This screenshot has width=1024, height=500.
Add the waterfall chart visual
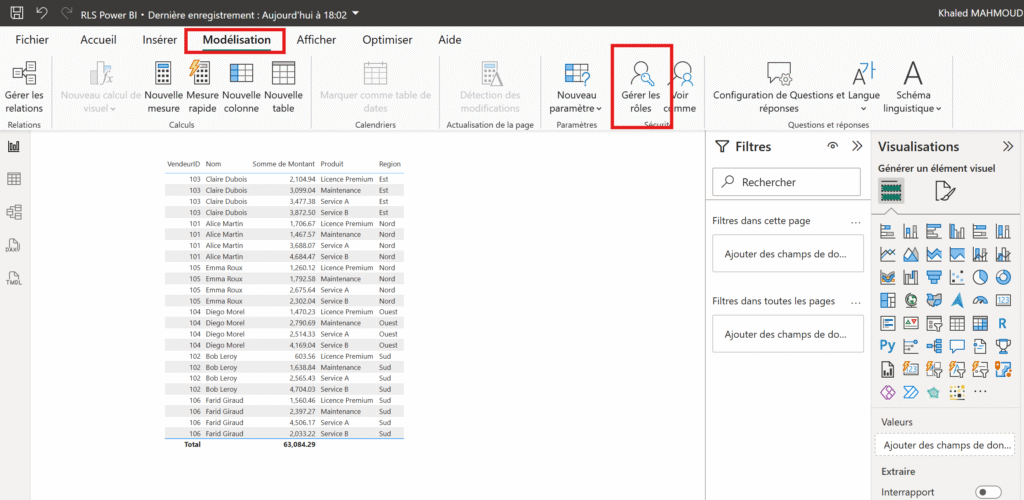click(x=910, y=277)
